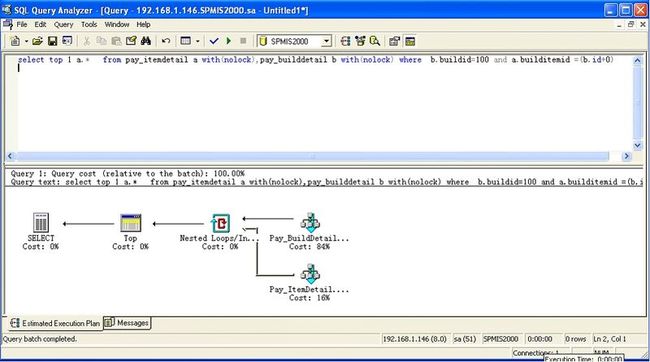Click the '0 rows' status bar entry

[575, 339]
